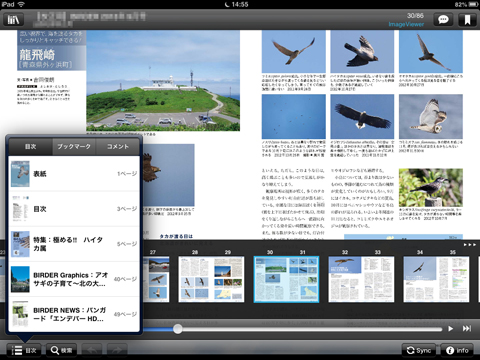Open the 表紙 entry, 1ページ
Screen dimensions: 480x360
coord(74,174)
